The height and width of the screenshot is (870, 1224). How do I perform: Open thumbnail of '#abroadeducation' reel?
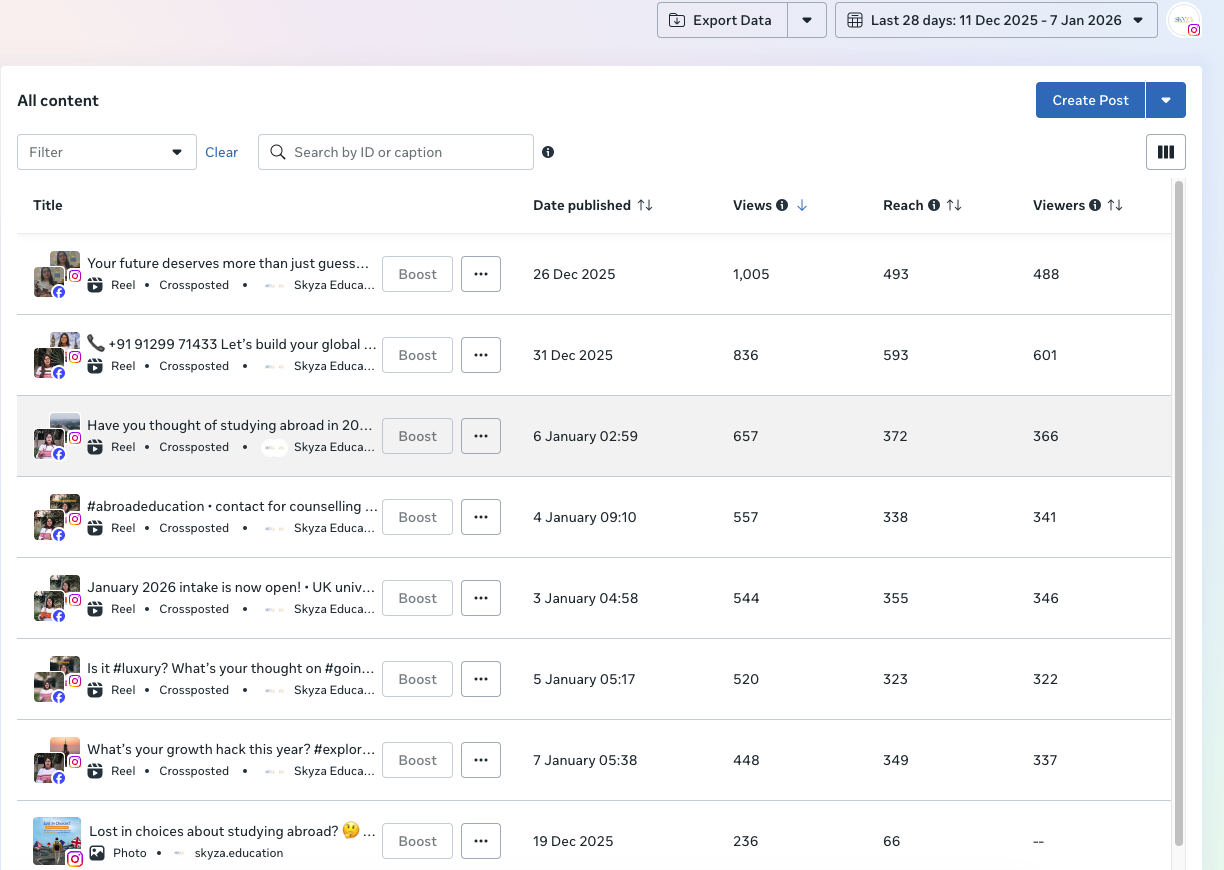[57, 517]
